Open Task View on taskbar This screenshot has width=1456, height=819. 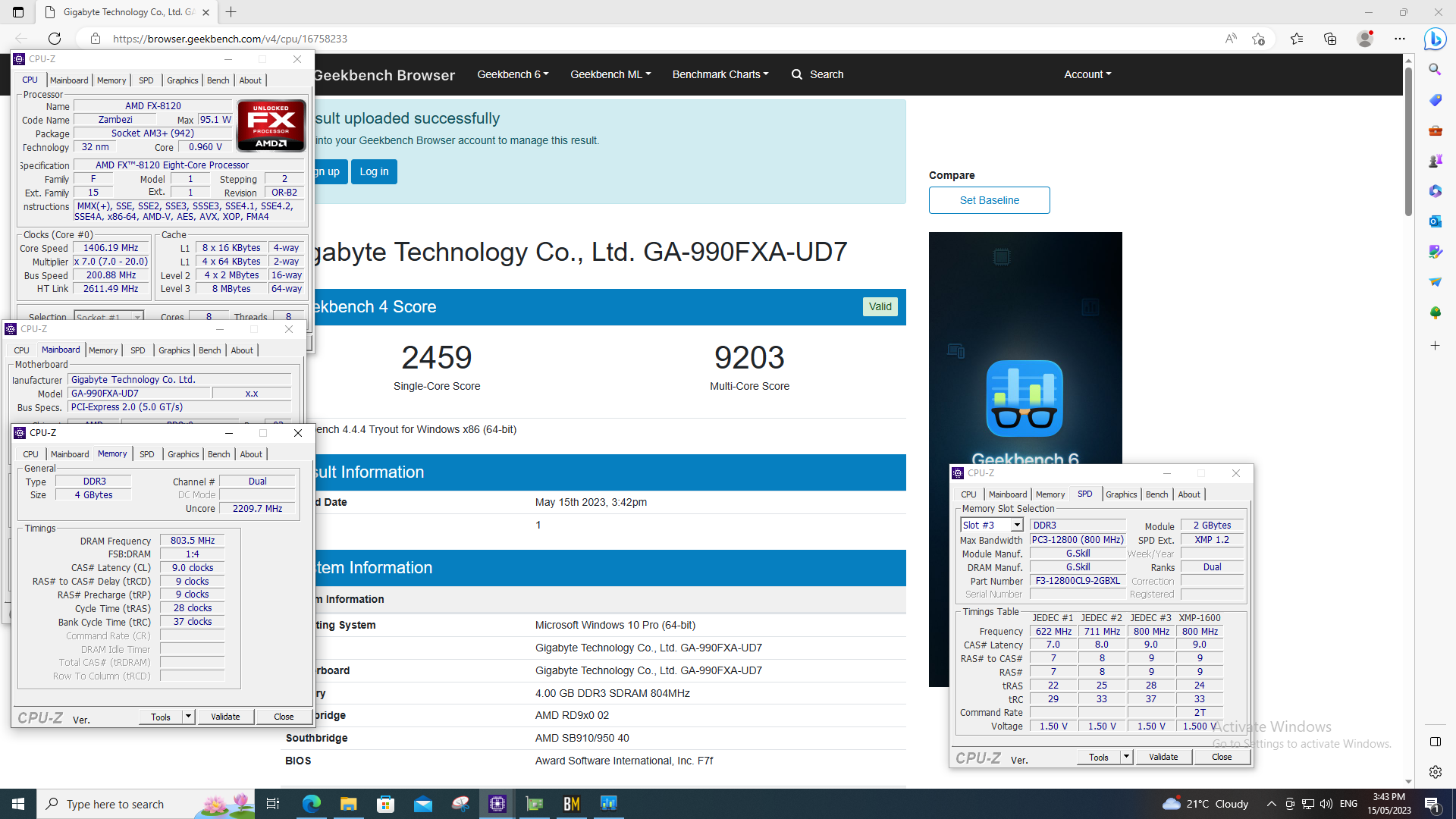coord(273,804)
